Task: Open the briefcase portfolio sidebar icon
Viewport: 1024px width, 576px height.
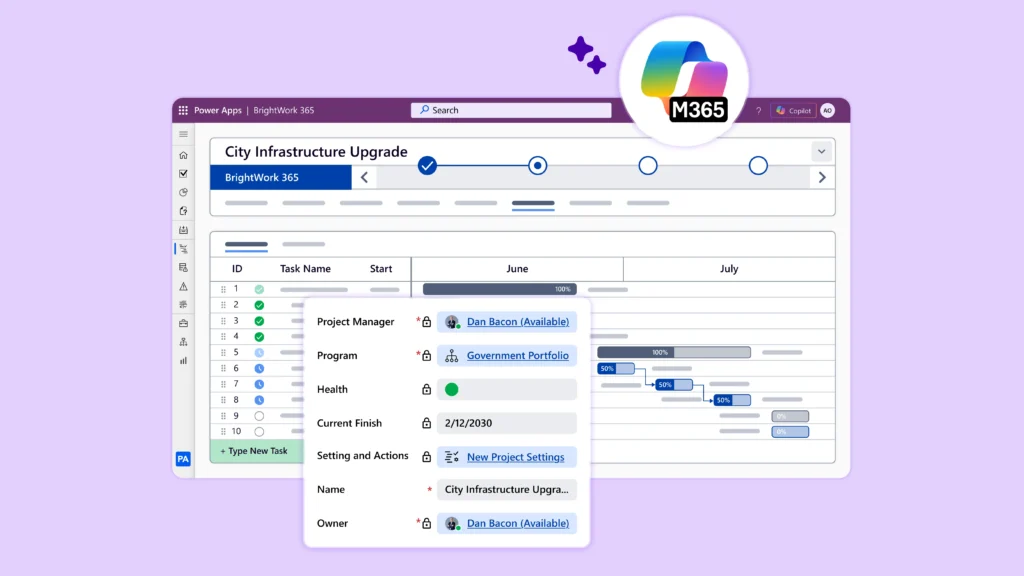Action: 184,323
